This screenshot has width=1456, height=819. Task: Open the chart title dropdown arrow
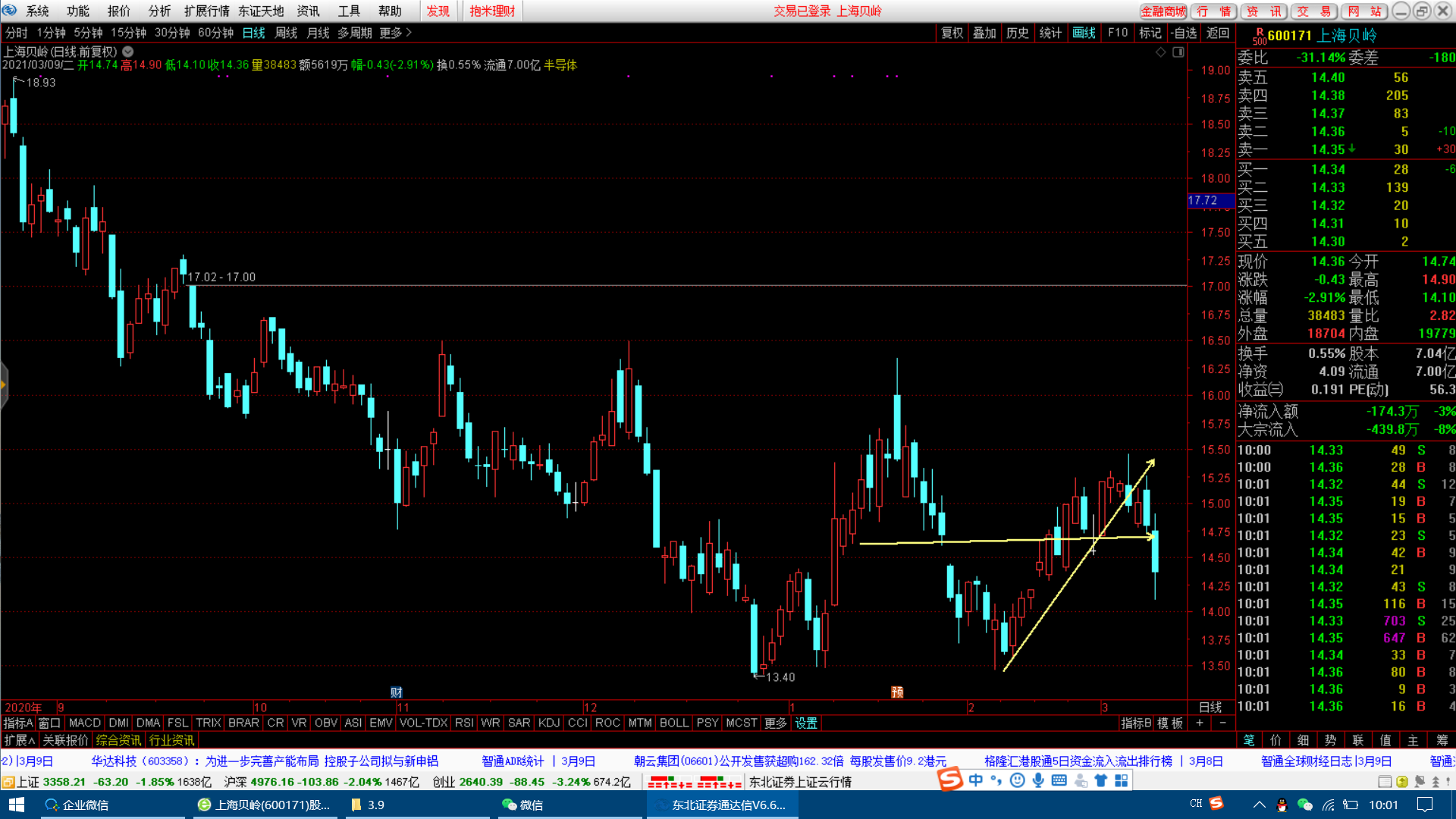(128, 52)
